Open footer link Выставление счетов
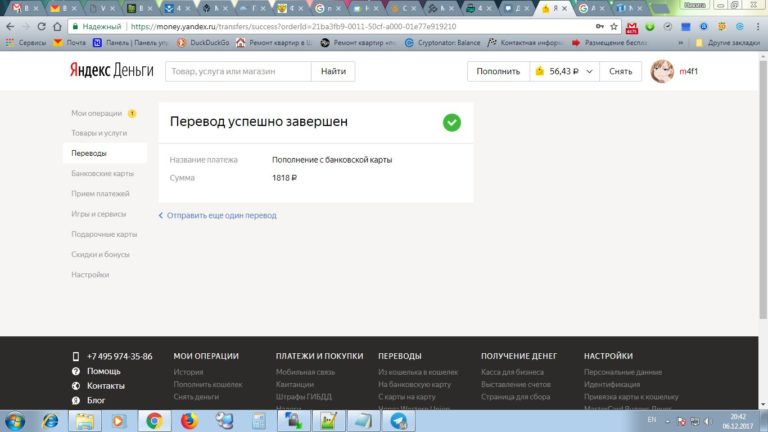The height and width of the screenshot is (432, 768). 516,384
